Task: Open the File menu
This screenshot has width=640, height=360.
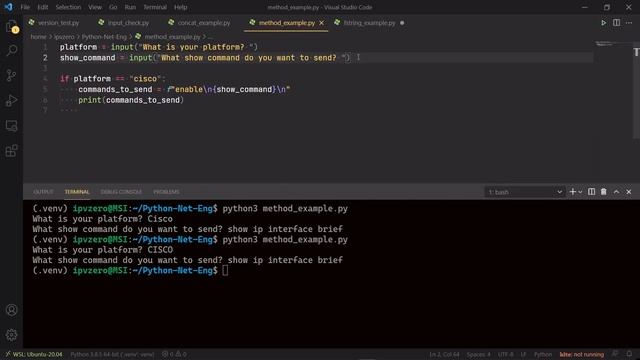Action: click(25, 7)
